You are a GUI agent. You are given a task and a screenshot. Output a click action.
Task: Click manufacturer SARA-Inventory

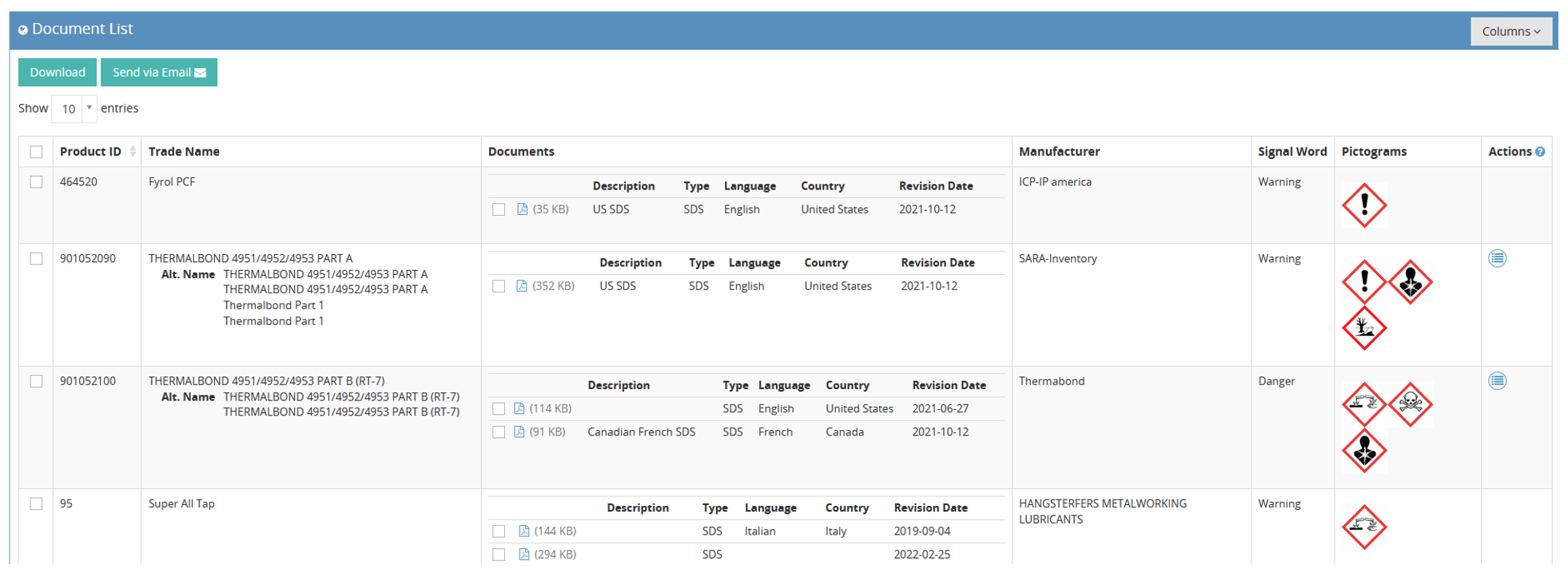tap(1058, 259)
